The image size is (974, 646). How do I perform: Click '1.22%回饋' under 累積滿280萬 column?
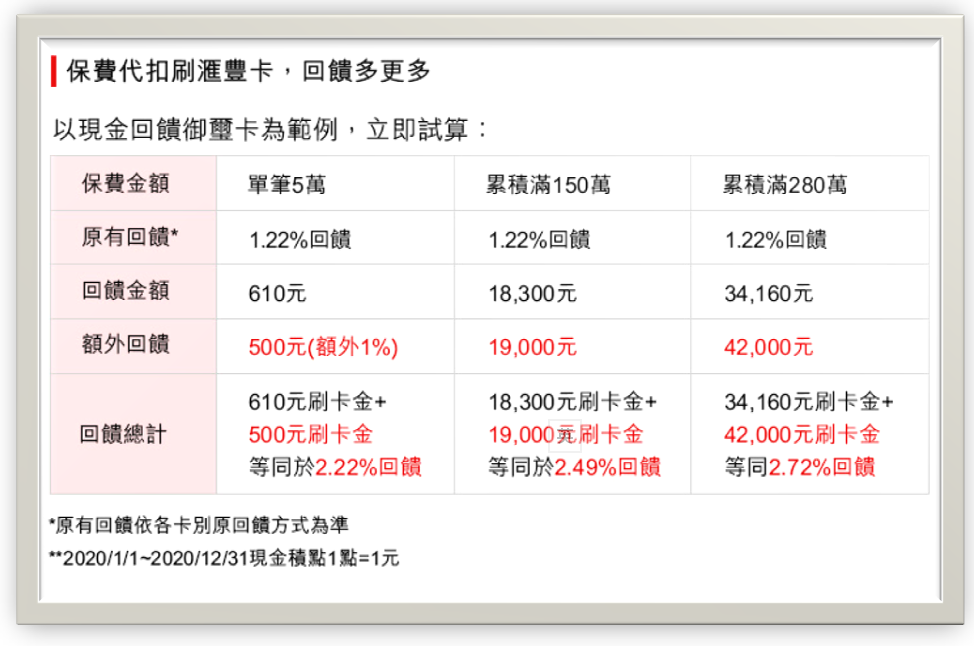click(776, 239)
